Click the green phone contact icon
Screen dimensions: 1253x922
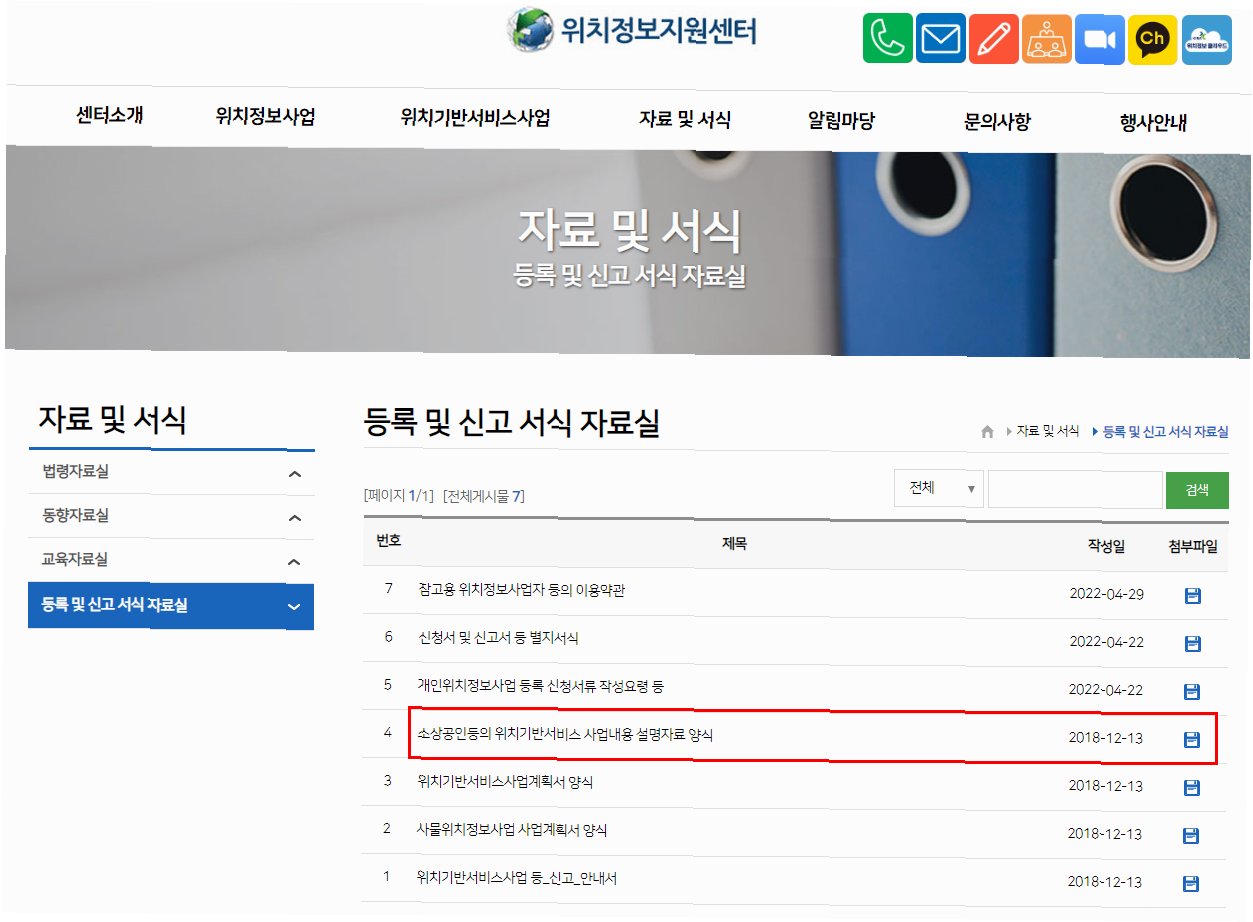click(x=888, y=39)
